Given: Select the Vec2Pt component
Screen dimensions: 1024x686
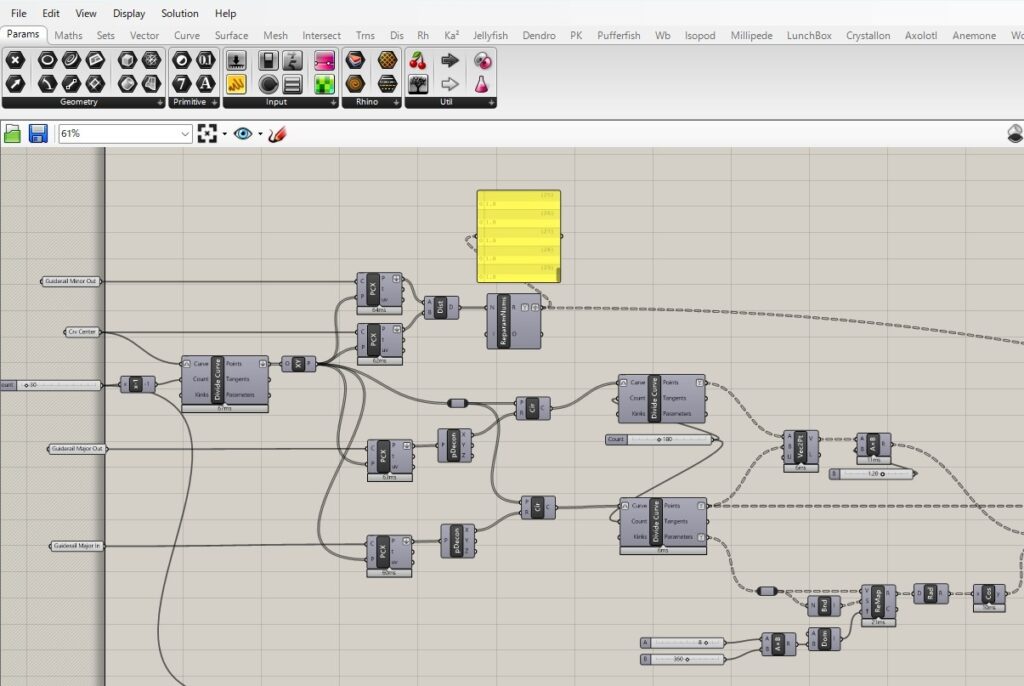Looking at the screenshot, I should pyautogui.click(x=801, y=451).
